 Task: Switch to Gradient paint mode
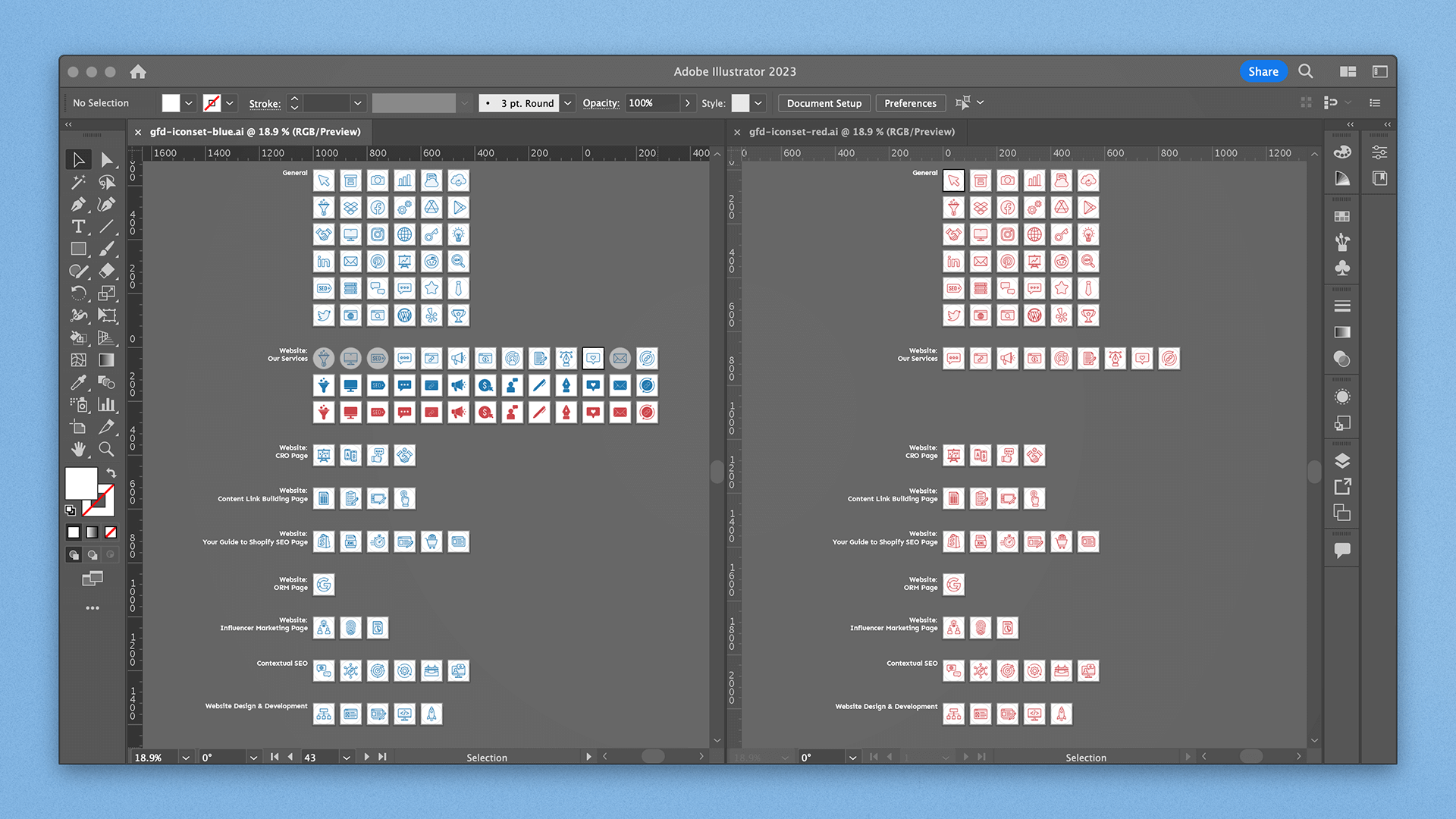(92, 532)
